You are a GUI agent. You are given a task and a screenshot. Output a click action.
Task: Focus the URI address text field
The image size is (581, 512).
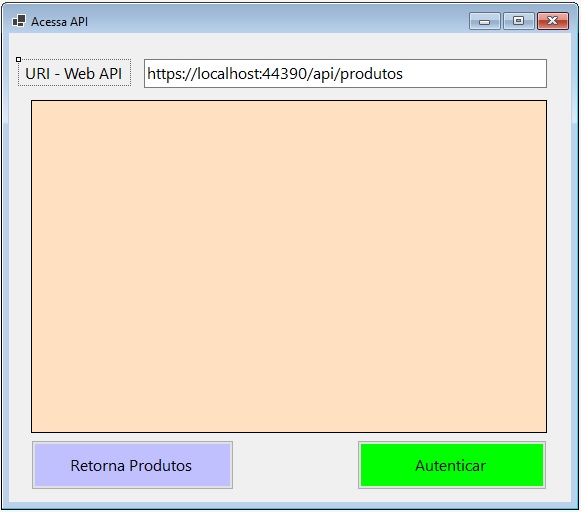pos(345,73)
